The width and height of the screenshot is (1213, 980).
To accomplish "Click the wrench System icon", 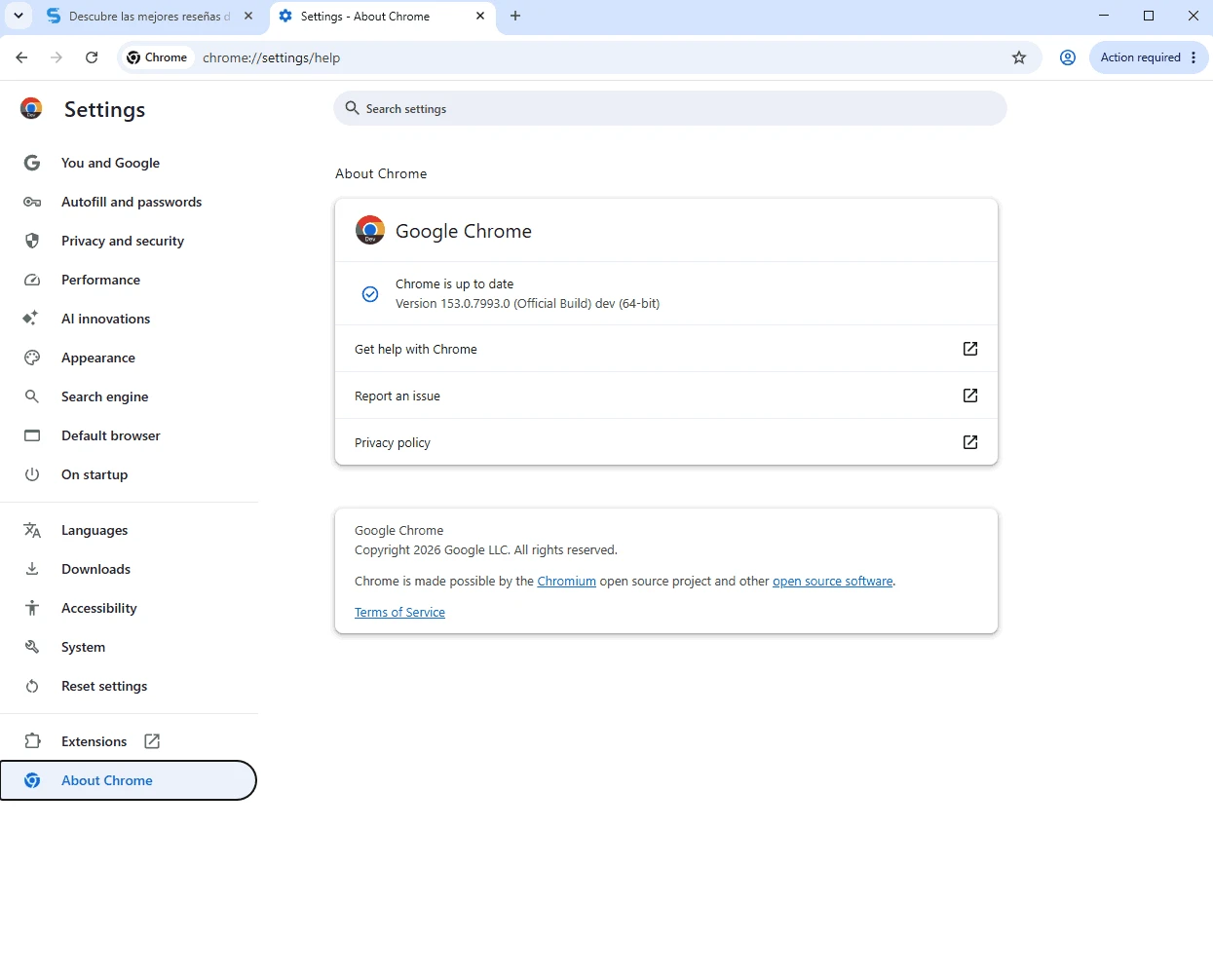I will pyautogui.click(x=32, y=647).
